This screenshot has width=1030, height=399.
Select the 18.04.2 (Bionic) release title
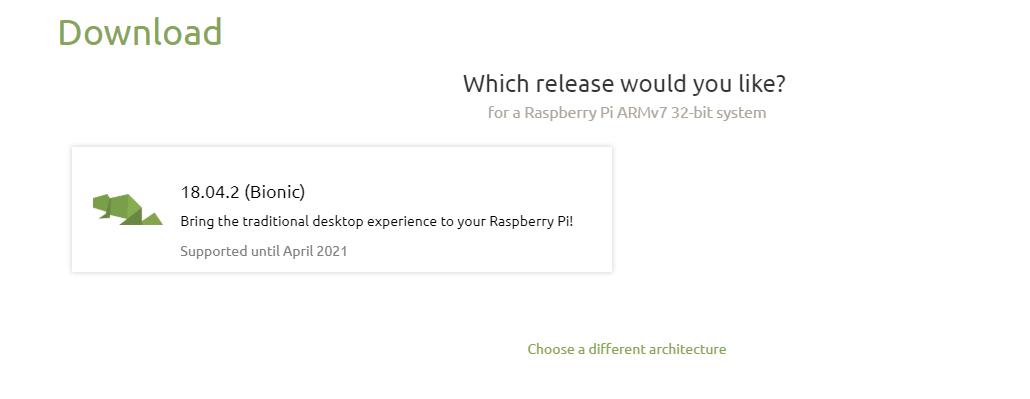point(243,192)
